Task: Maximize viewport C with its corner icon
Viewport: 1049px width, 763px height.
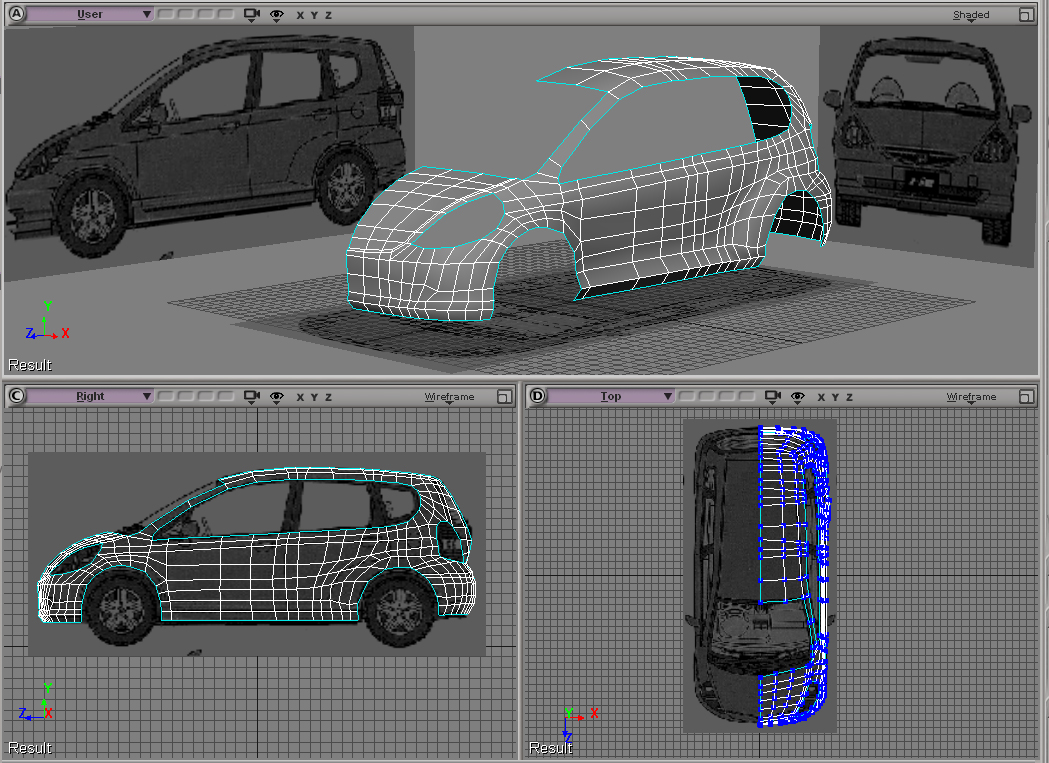Action: (x=504, y=397)
